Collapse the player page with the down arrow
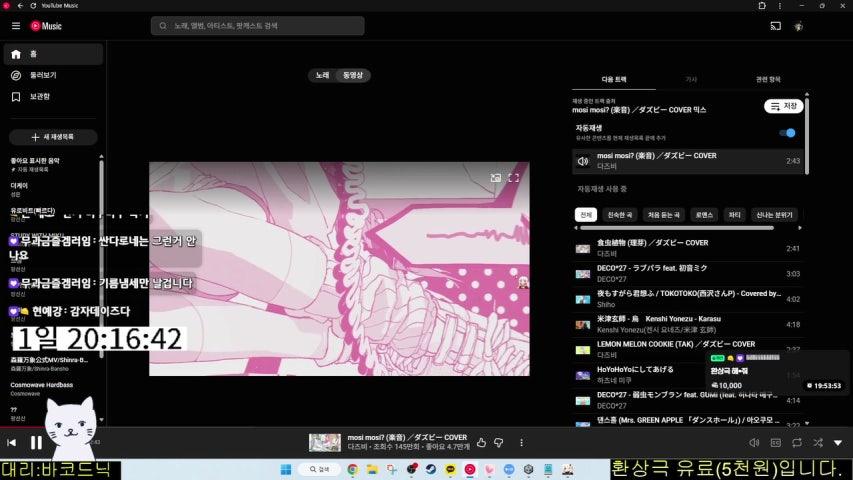Image resolution: width=853 pixels, height=480 pixels. click(x=838, y=442)
